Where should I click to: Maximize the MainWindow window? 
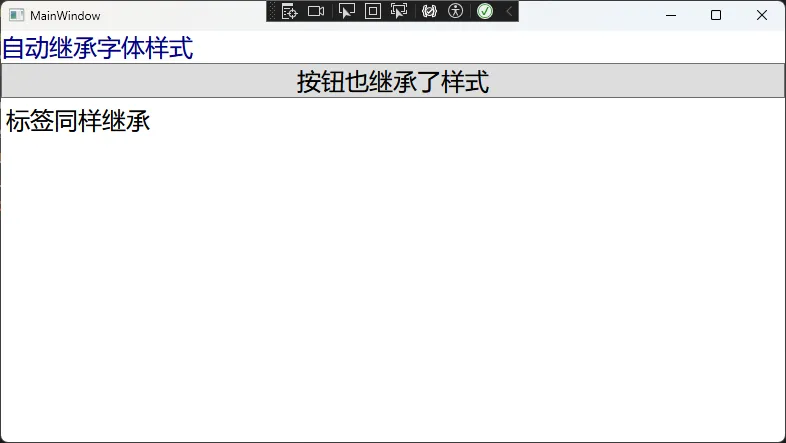[x=716, y=15]
